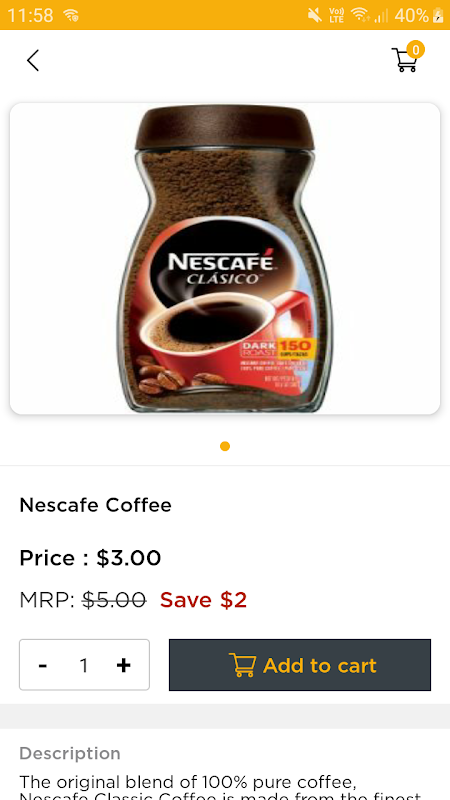Decrease quantity with the minus button
450x800 pixels.
[x=43, y=665]
